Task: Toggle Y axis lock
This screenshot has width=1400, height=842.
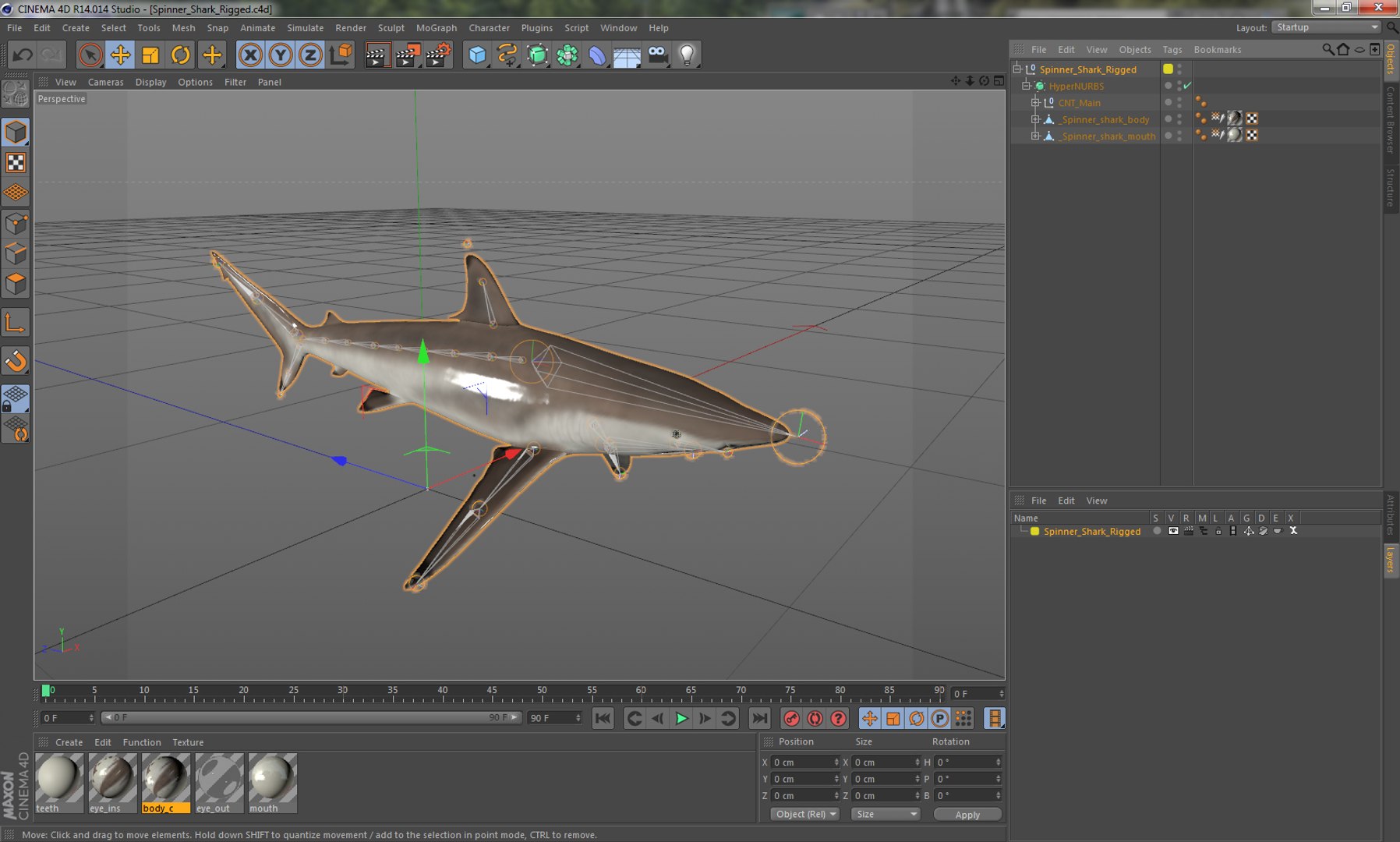Action: (281, 55)
